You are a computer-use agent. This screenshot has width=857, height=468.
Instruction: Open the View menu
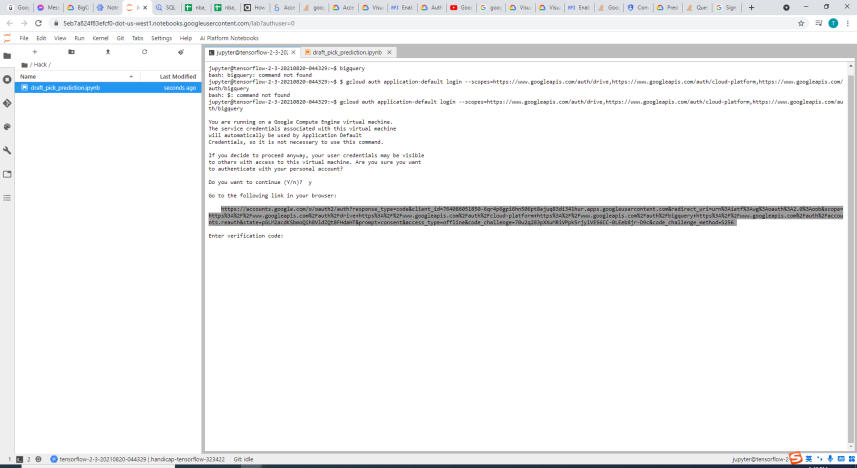60,38
